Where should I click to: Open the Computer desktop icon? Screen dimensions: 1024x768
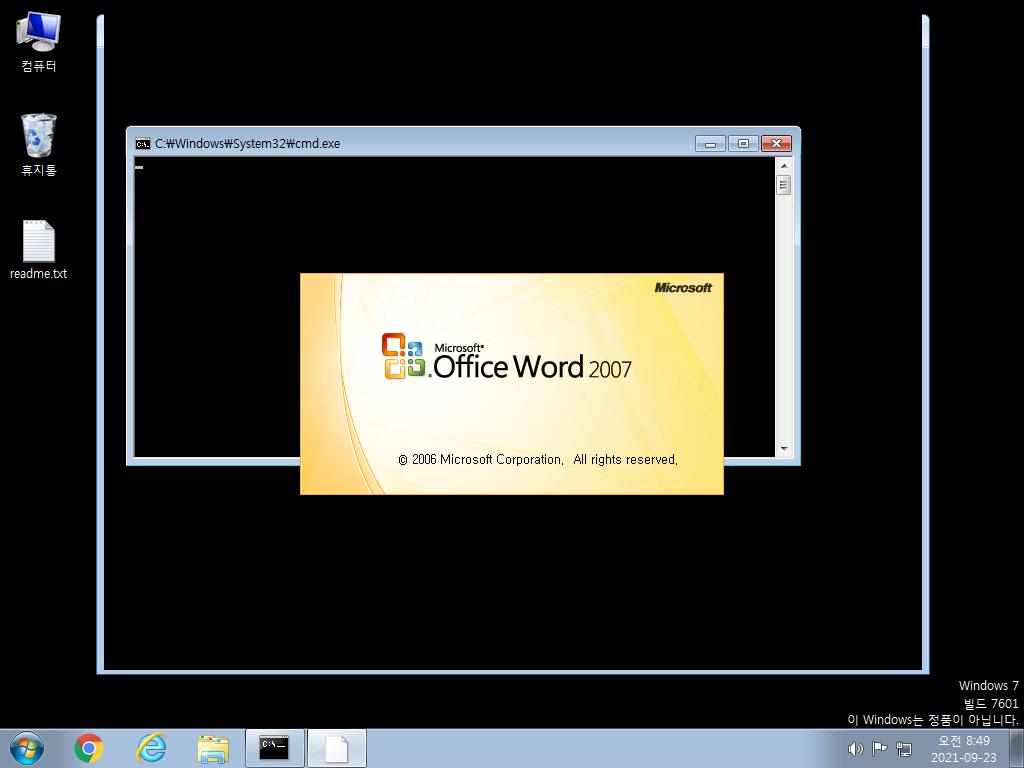click(39, 42)
